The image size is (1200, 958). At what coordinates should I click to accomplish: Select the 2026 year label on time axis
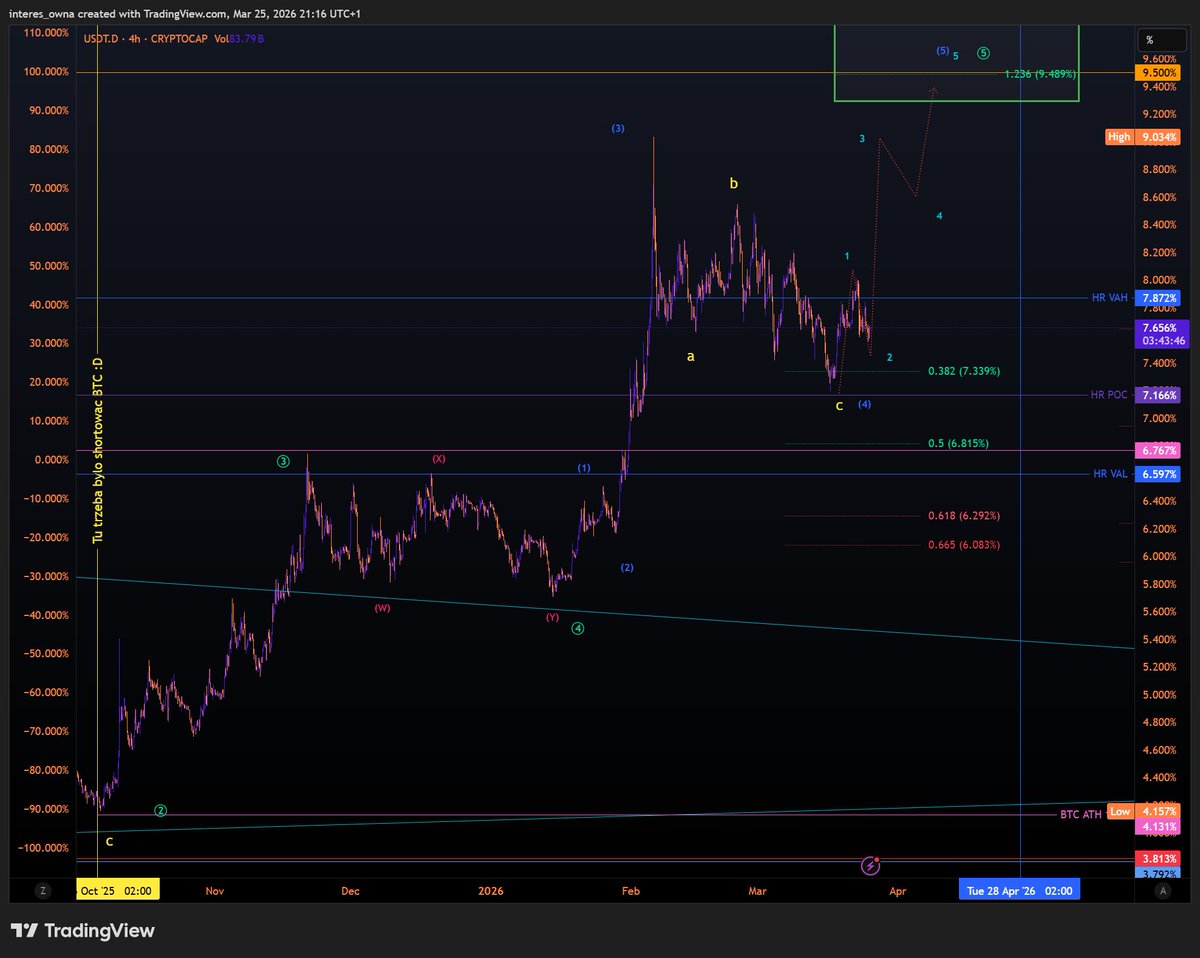(x=490, y=890)
